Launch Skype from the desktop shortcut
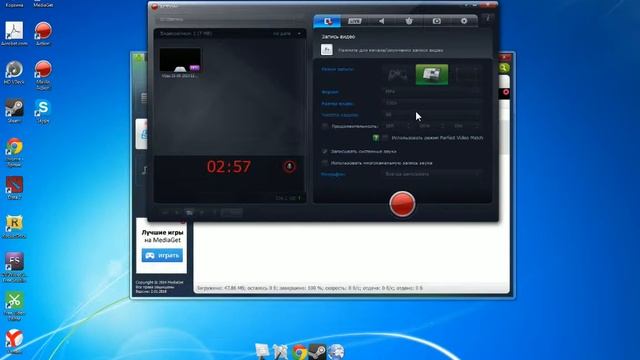The width and height of the screenshot is (640, 360). (x=43, y=111)
